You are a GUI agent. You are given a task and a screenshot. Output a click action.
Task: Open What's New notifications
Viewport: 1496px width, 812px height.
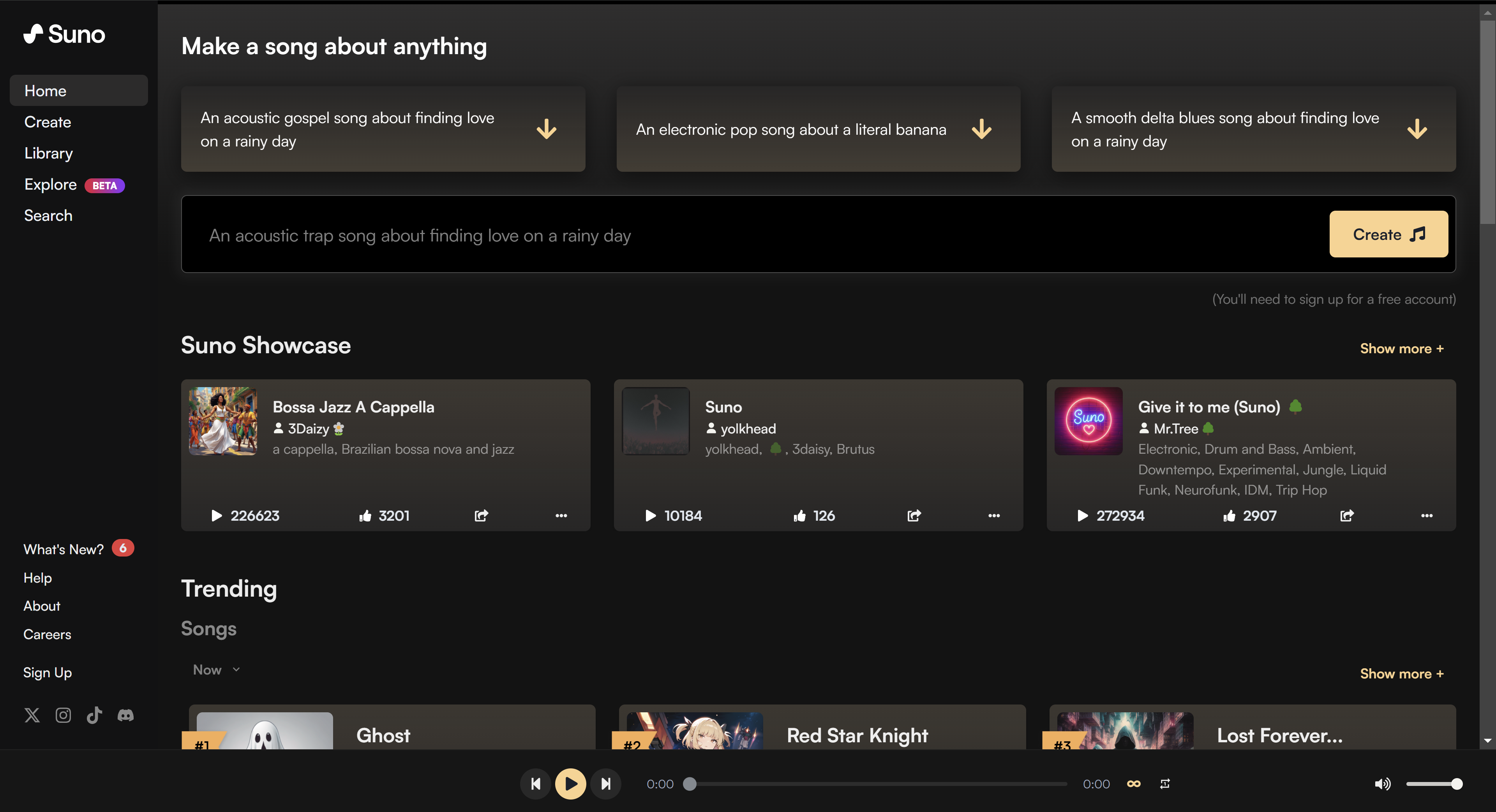pyautogui.click(x=78, y=548)
